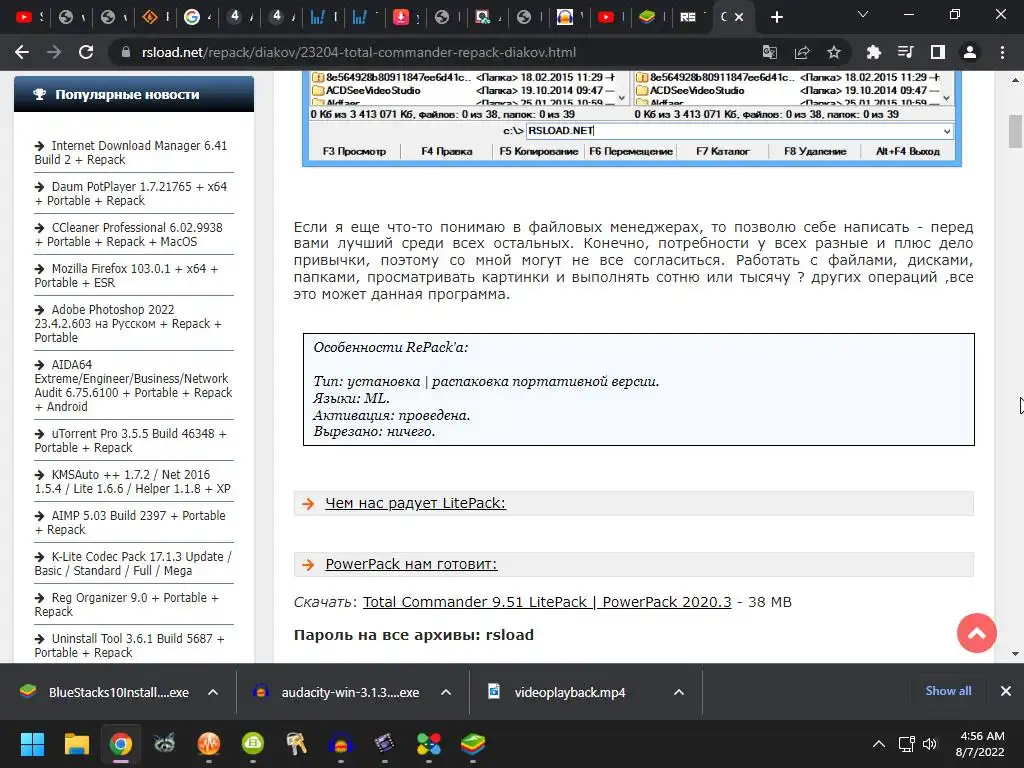This screenshot has width=1024, height=768.
Task: Open the tab search chevron
Action: 863,14
